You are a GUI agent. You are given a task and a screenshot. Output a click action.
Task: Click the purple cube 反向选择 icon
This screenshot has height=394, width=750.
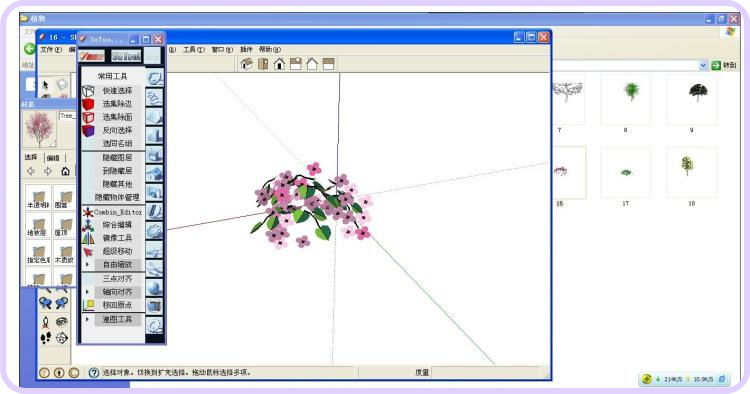[88, 130]
